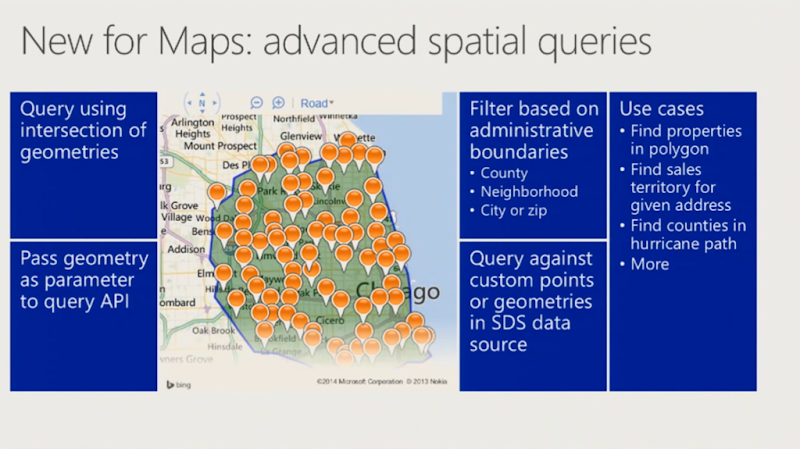The height and width of the screenshot is (449, 800).
Task: Click the Northfield label on the map
Action: click(294, 119)
